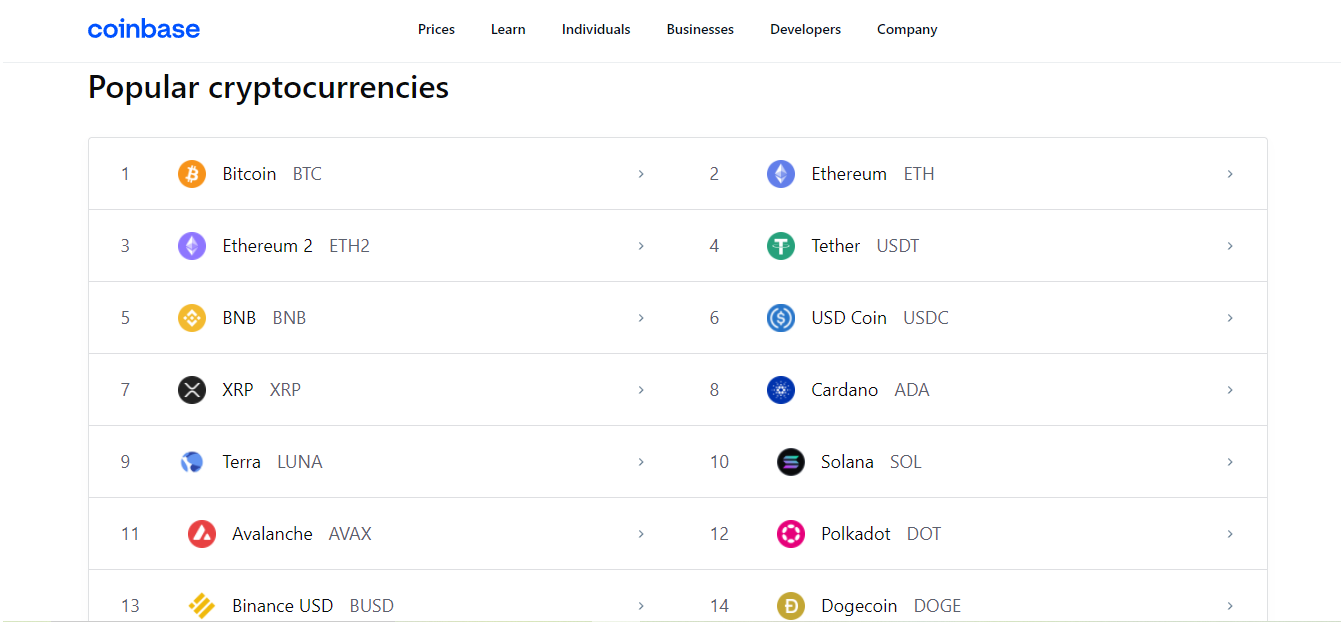Image resolution: width=1341 pixels, height=622 pixels.
Task: Open the Learn menu
Action: [508, 30]
